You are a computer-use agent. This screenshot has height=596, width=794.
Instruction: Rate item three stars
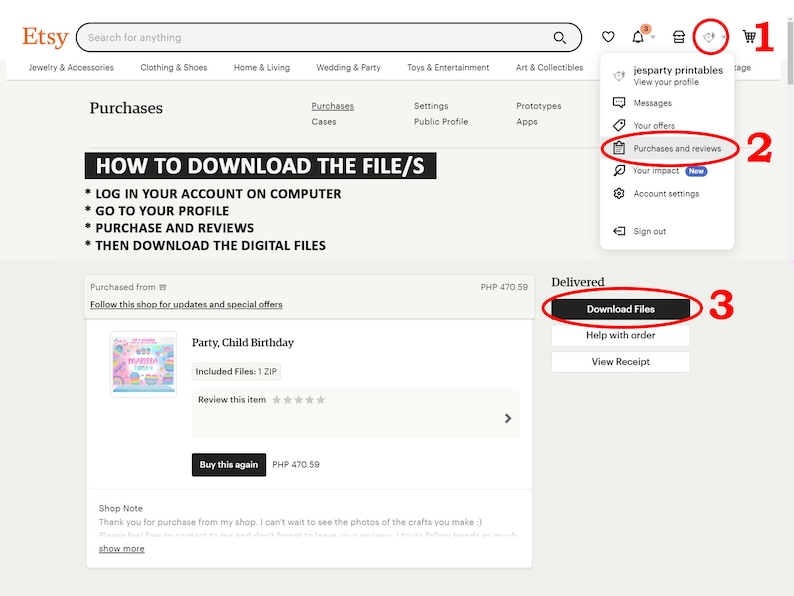pyautogui.click(x=299, y=400)
